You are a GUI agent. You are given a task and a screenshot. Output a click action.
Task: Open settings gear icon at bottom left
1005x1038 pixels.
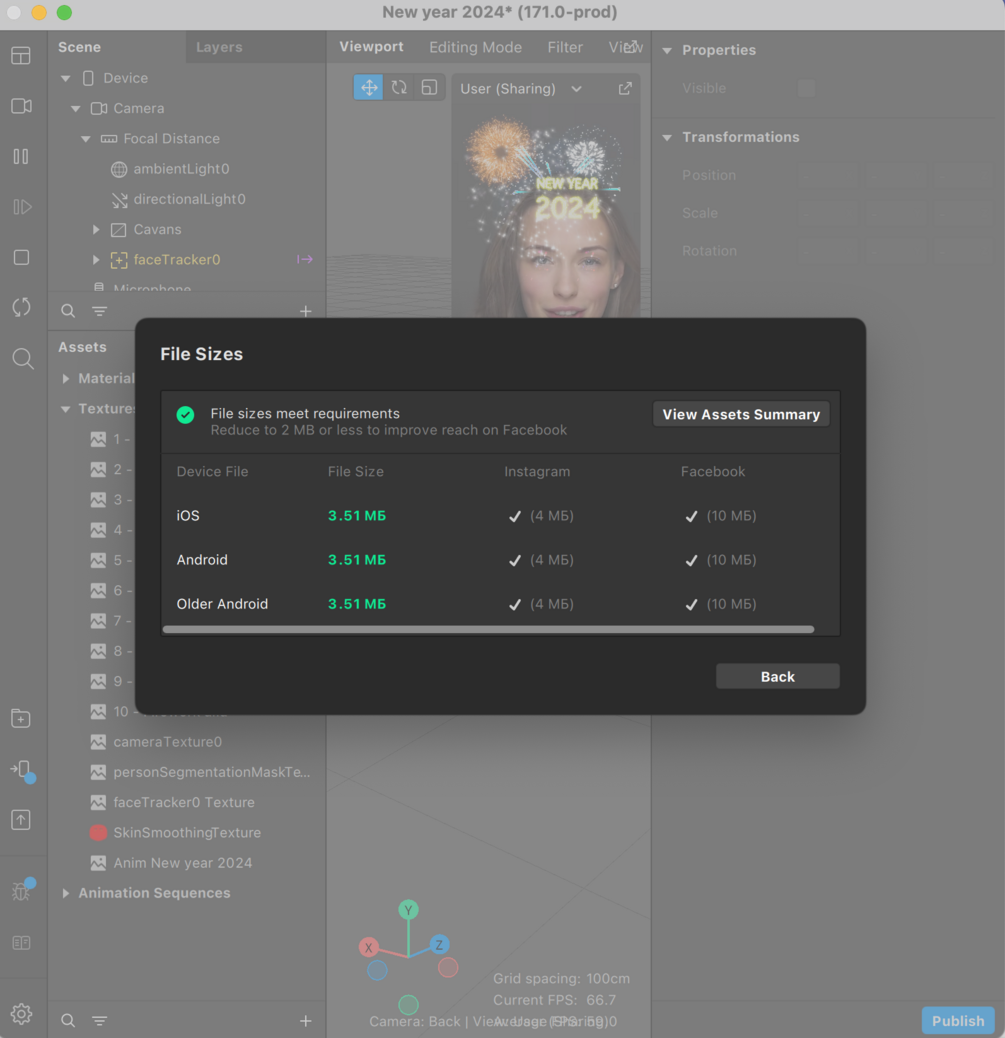21,1014
